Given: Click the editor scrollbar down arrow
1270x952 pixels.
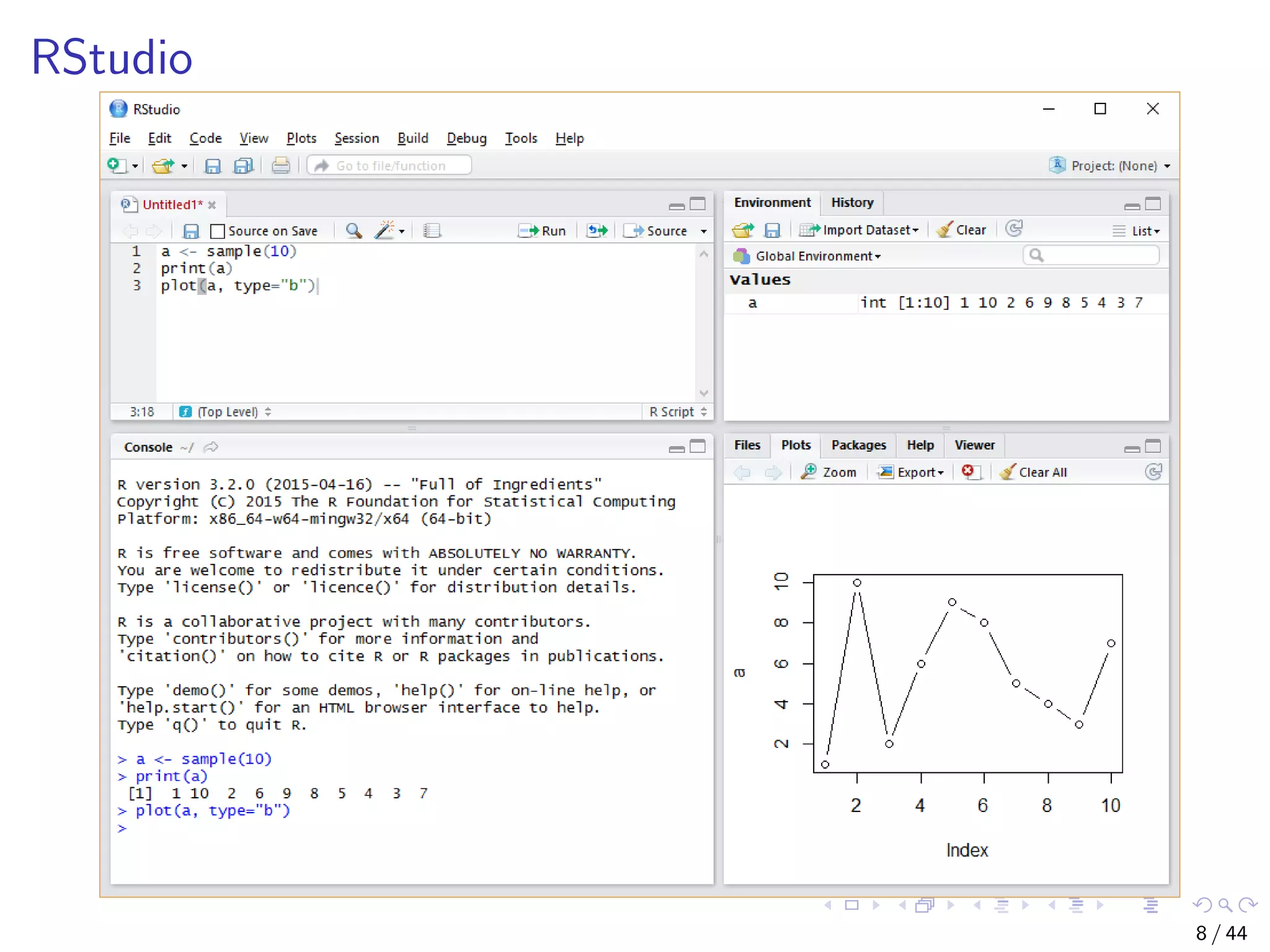Looking at the screenshot, I should coord(704,393).
